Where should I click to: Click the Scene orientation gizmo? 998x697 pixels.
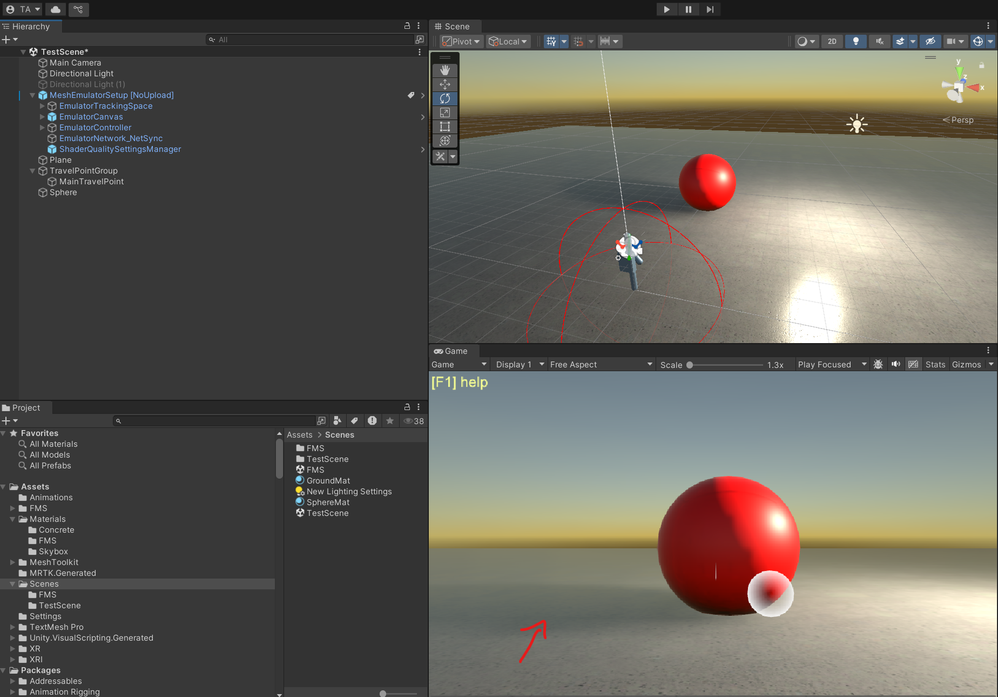[x=957, y=88]
